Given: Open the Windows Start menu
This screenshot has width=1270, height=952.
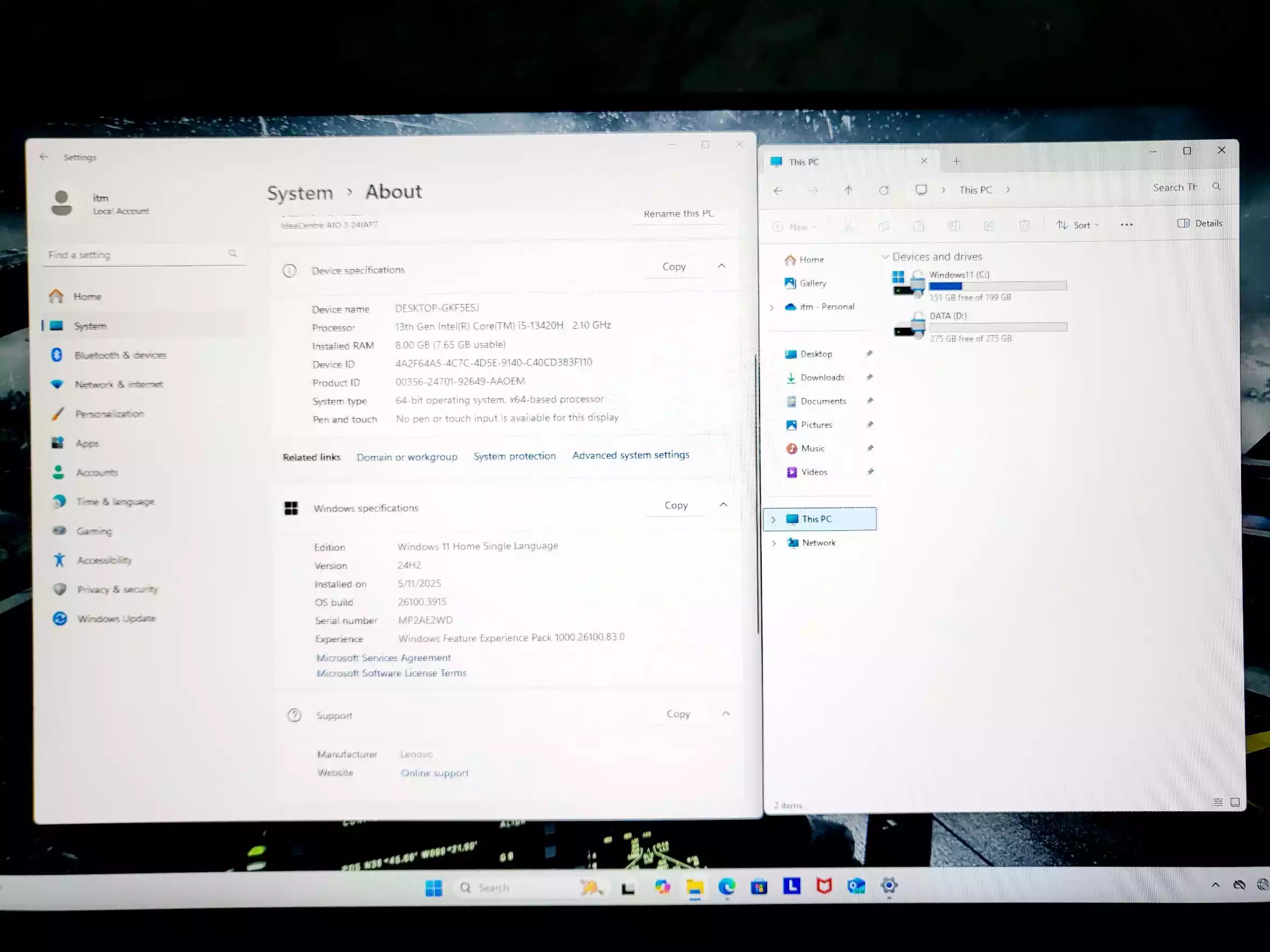Looking at the screenshot, I should 434,887.
